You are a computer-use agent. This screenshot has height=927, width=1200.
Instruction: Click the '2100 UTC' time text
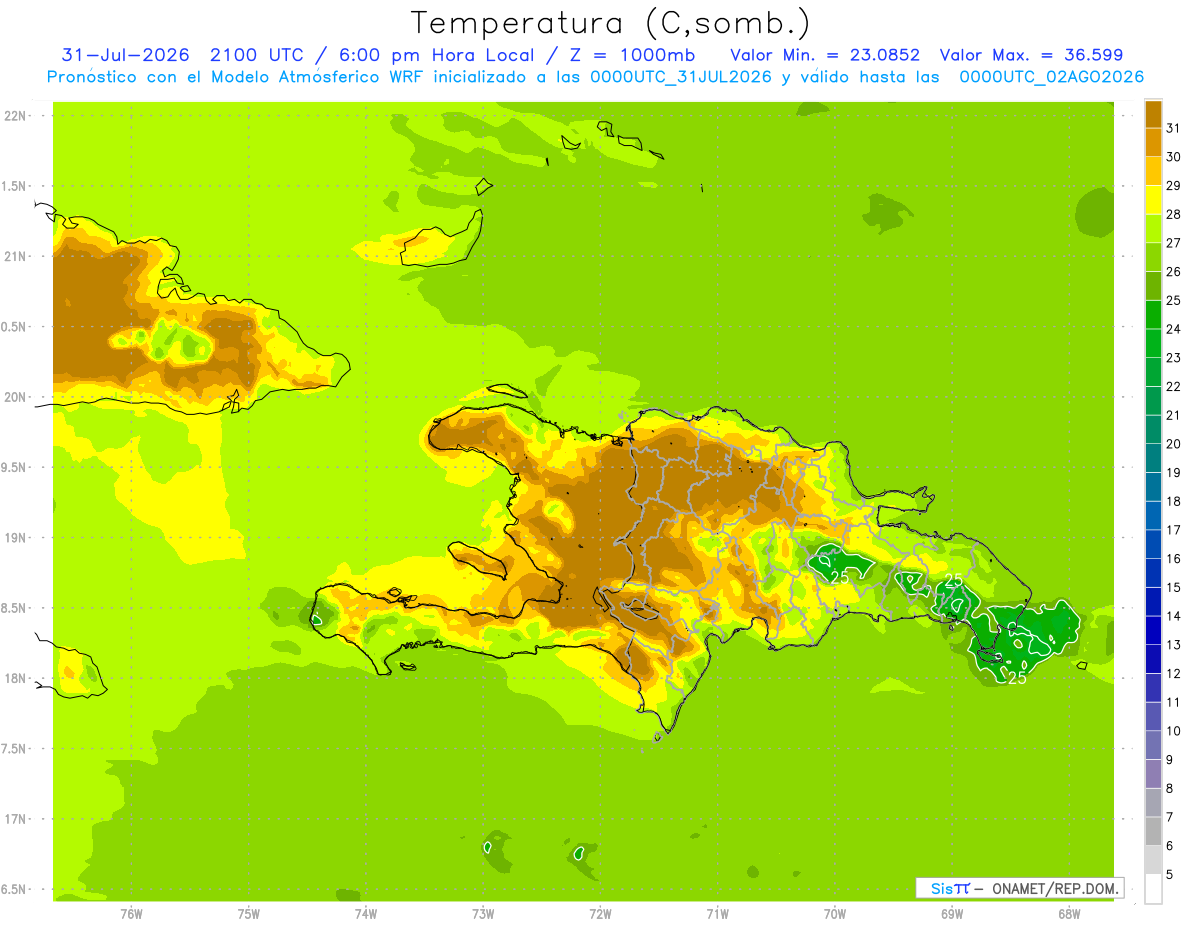[257, 54]
